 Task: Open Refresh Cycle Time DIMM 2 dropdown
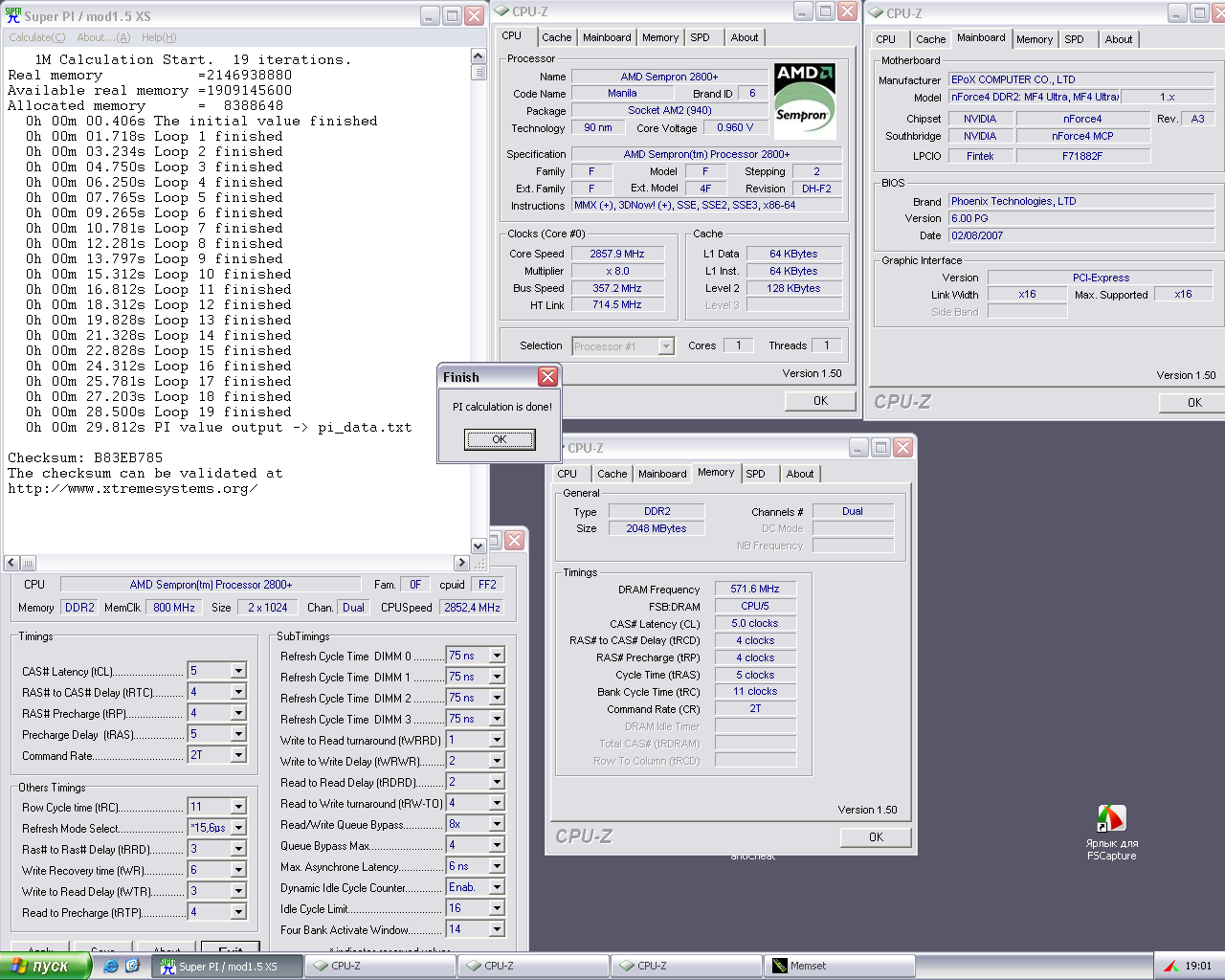pos(497,698)
